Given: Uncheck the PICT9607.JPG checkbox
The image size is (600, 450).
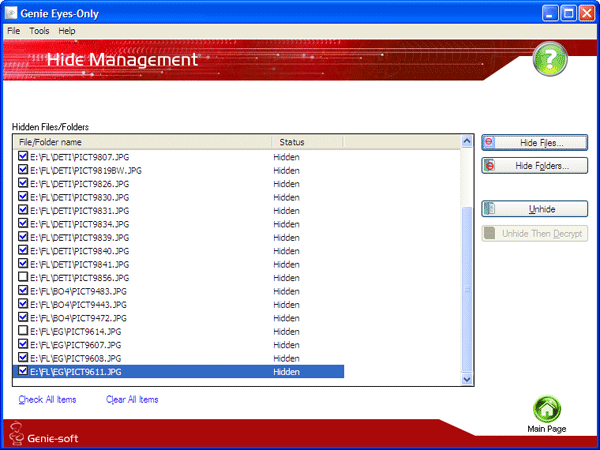Looking at the screenshot, I should coord(23,344).
